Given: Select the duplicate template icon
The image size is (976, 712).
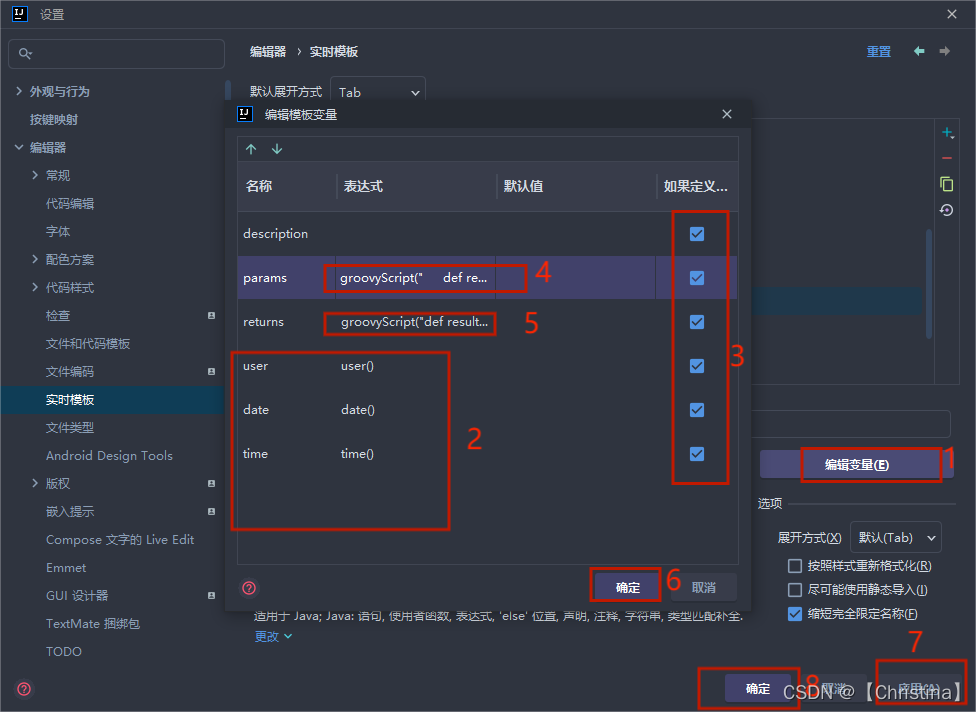Looking at the screenshot, I should tap(948, 184).
